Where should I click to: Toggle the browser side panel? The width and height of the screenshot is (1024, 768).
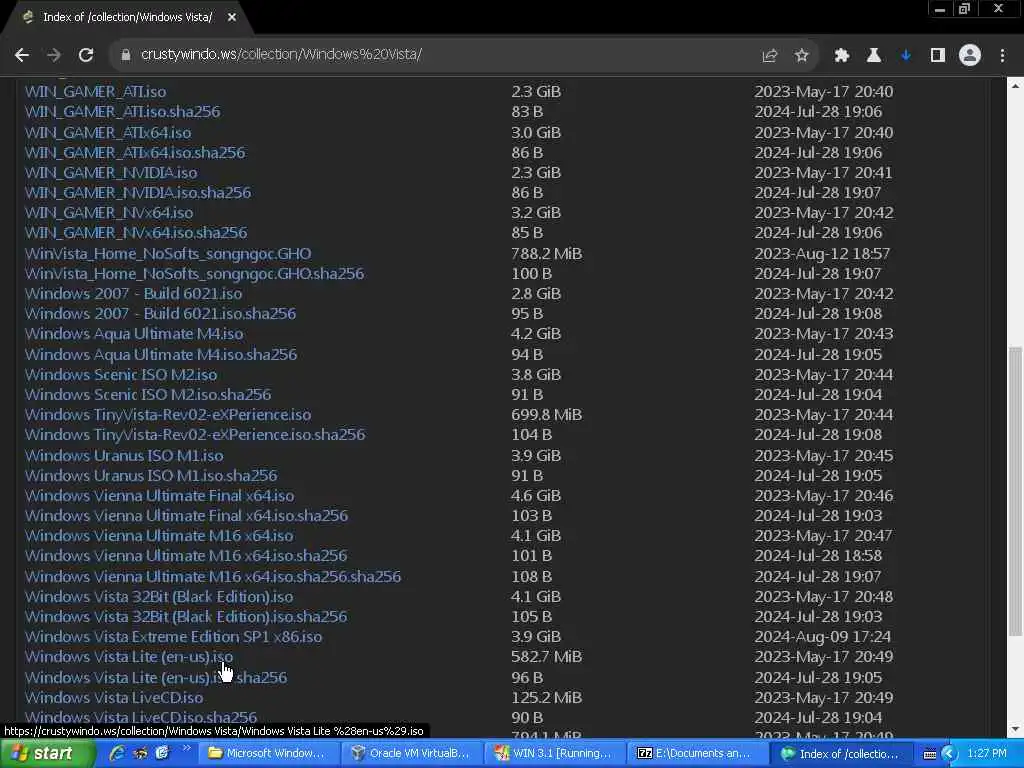click(938, 56)
